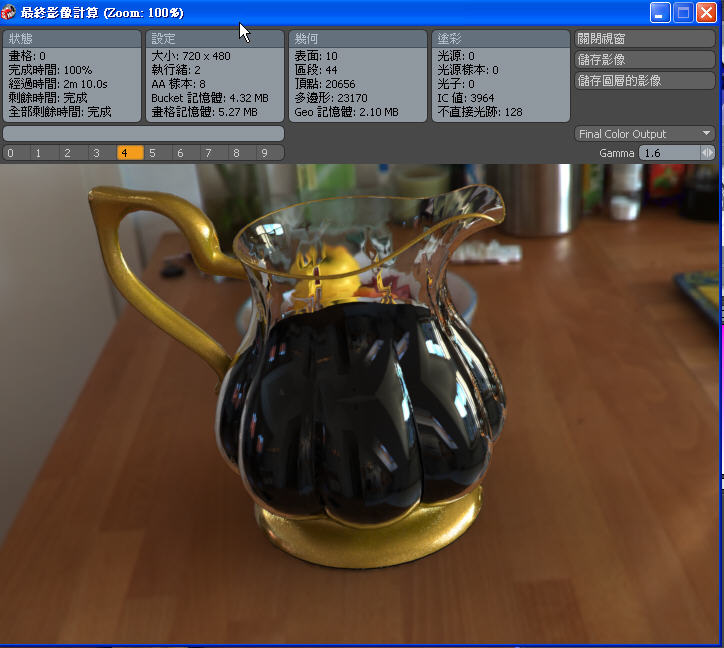Click the text '多邊形: 23170'
The width and height of the screenshot is (724, 648).
coord(331,98)
